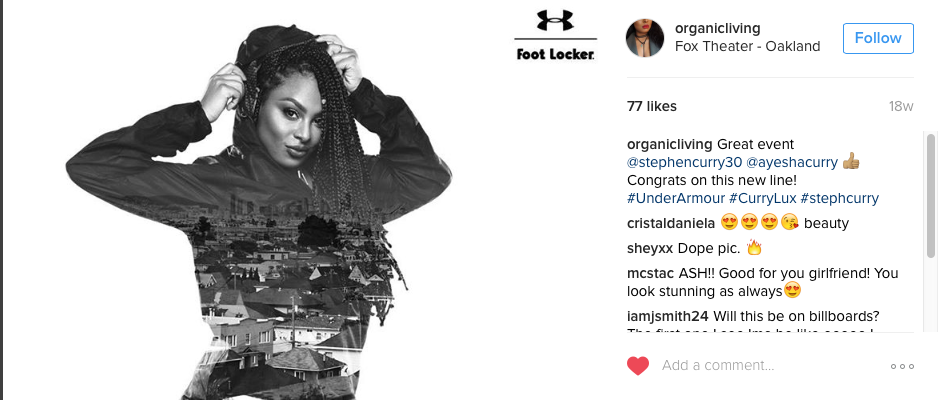View the 77 likes list
The width and height of the screenshot is (938, 400).
(652, 106)
